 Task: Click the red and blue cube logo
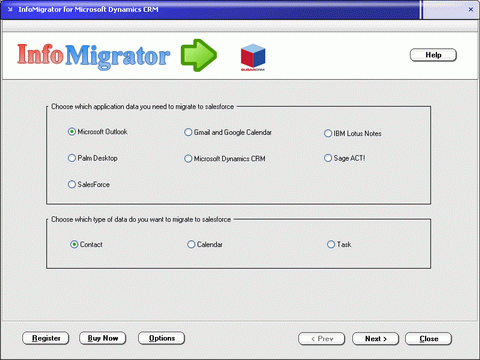(x=253, y=57)
